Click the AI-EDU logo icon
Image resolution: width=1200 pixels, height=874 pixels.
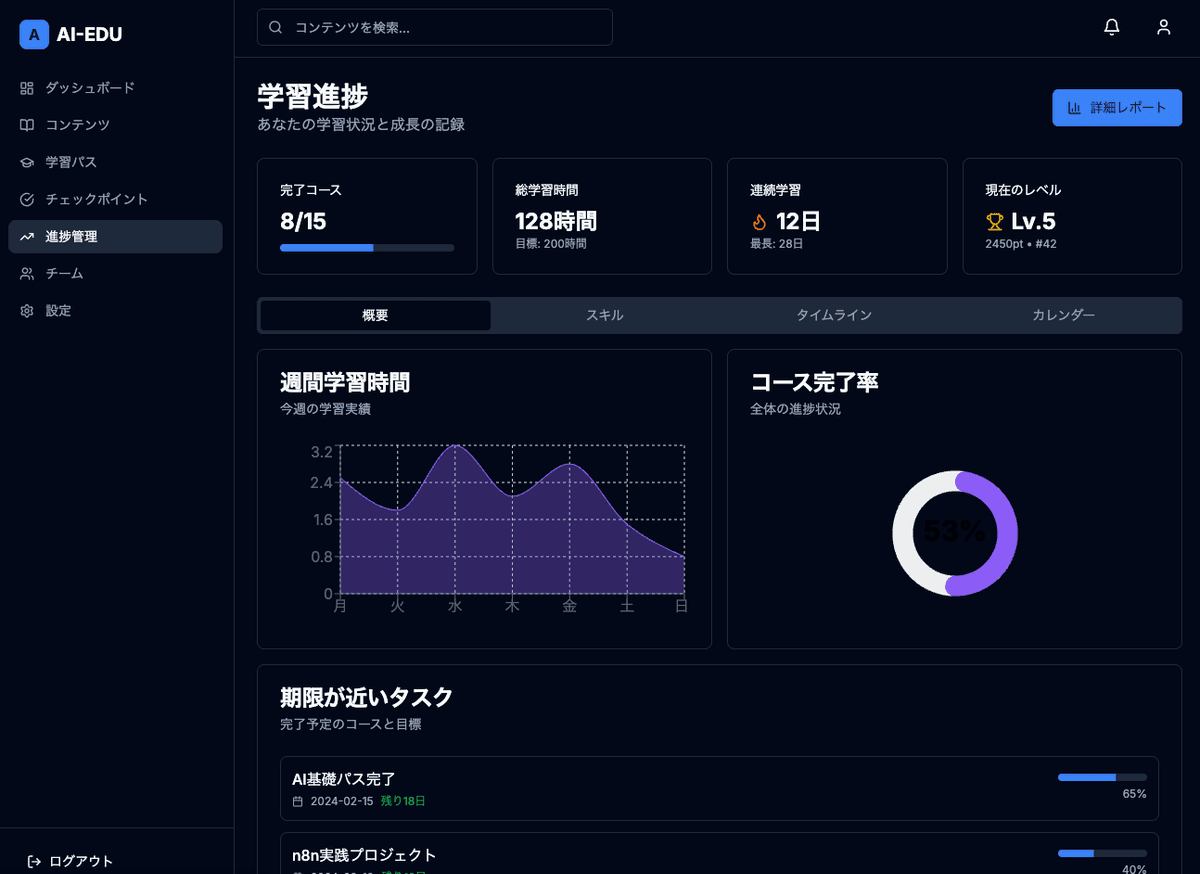pos(33,34)
